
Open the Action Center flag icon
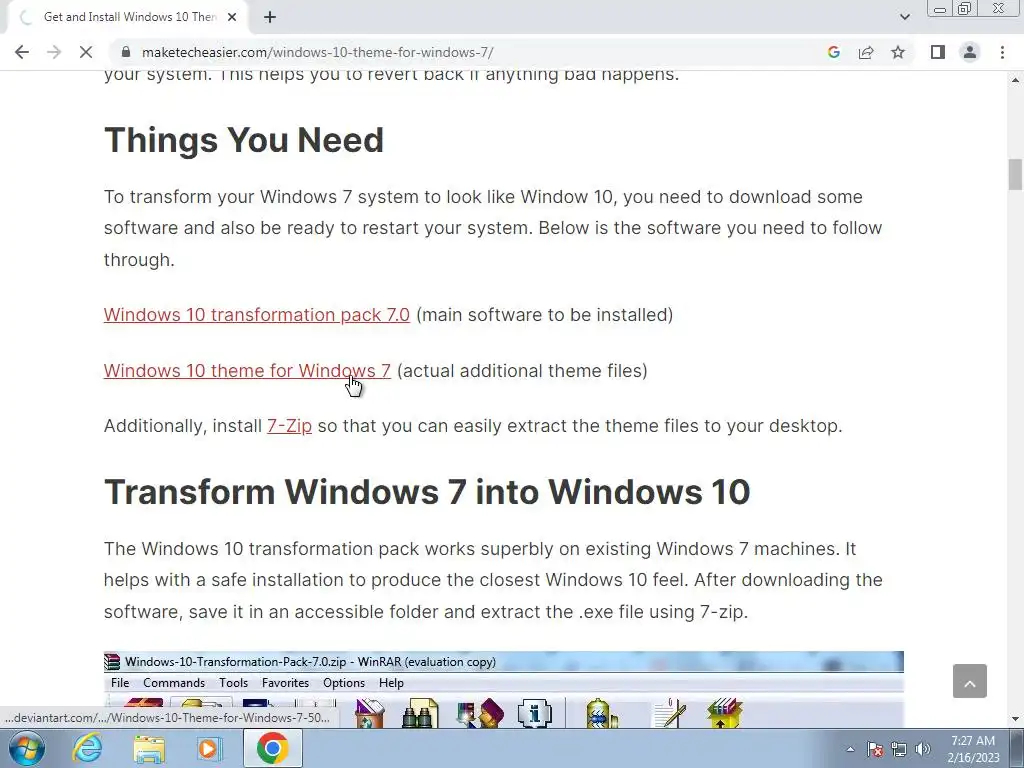pyautogui.click(x=875, y=749)
